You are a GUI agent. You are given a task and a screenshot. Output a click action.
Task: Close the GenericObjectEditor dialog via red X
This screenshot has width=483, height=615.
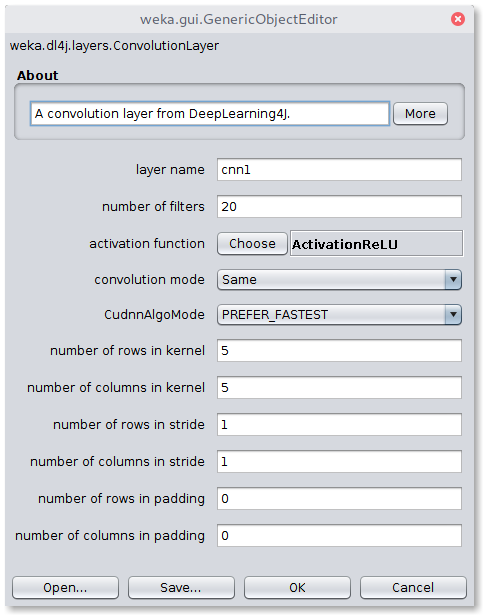click(457, 19)
